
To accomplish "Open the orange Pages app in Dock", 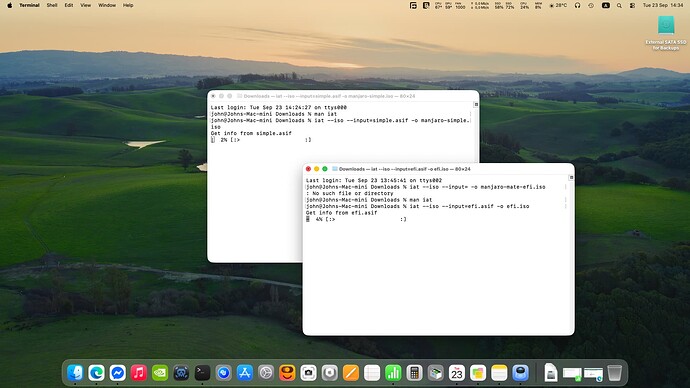I will coord(351,373).
